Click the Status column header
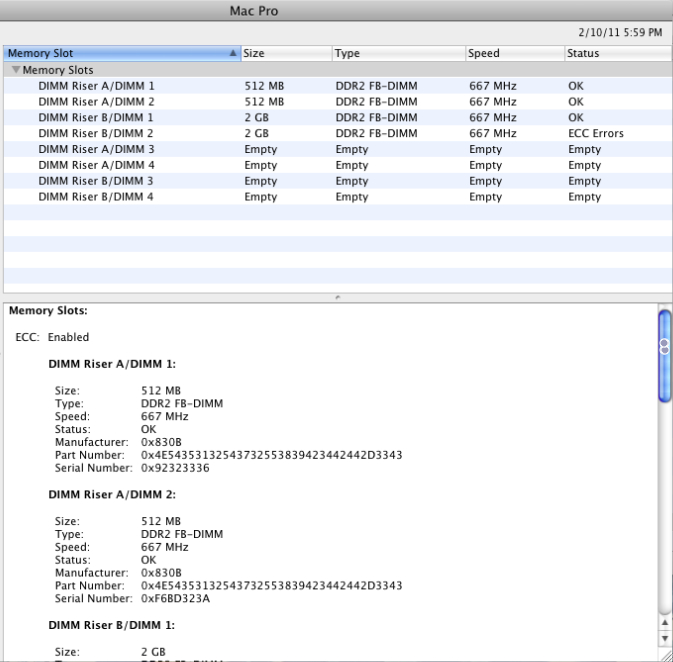 (x=618, y=53)
